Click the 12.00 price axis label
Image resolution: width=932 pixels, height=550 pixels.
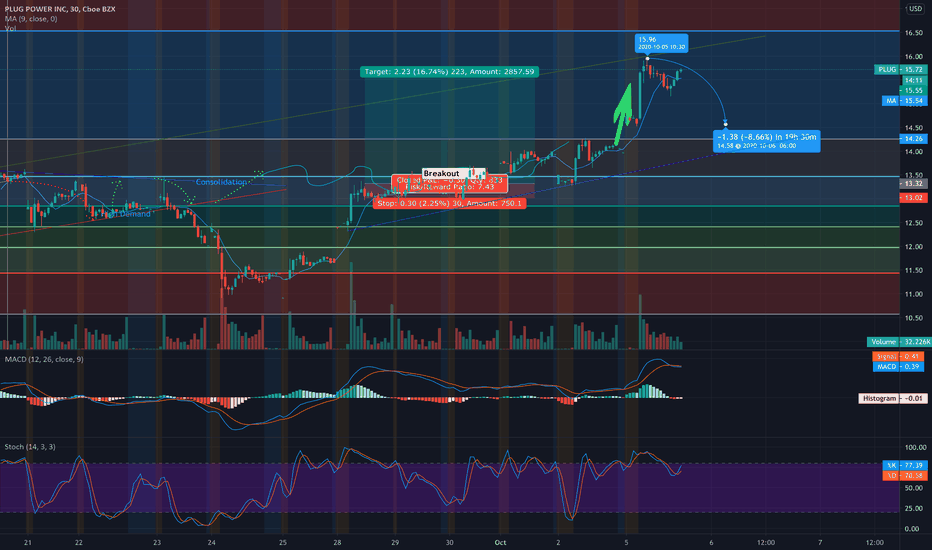click(x=914, y=247)
